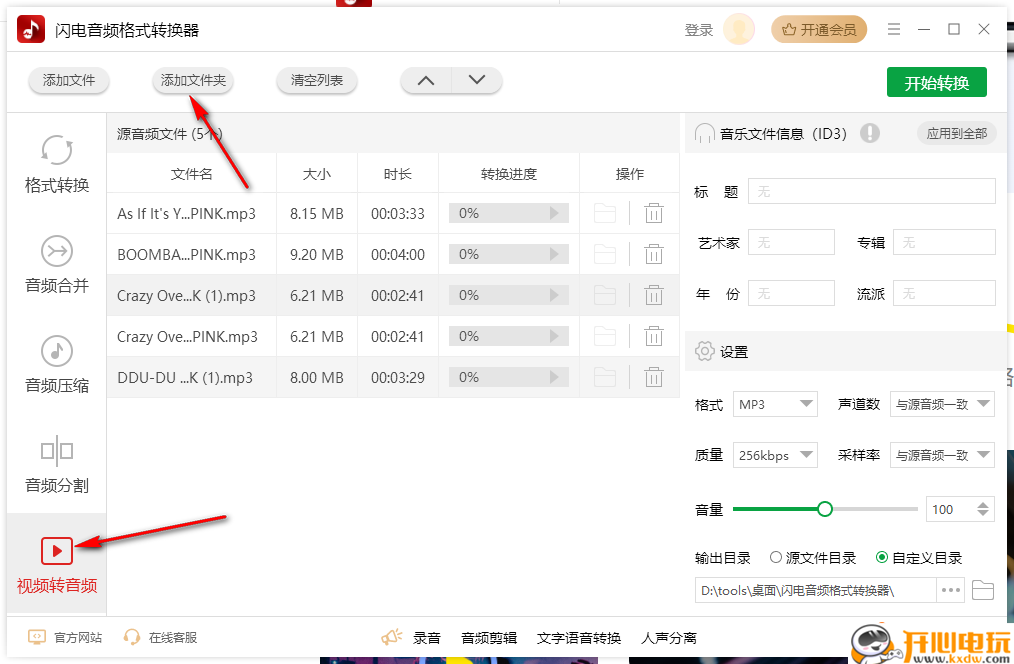Click the 设置 settings gear icon

(704, 351)
